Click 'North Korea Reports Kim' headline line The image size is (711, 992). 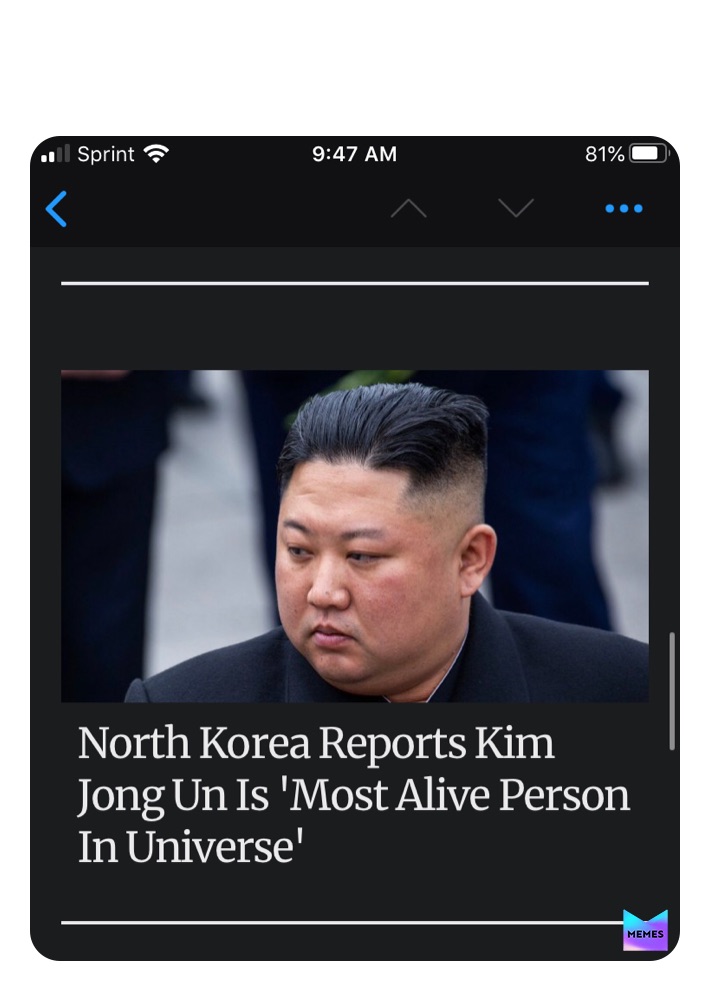[x=316, y=743]
